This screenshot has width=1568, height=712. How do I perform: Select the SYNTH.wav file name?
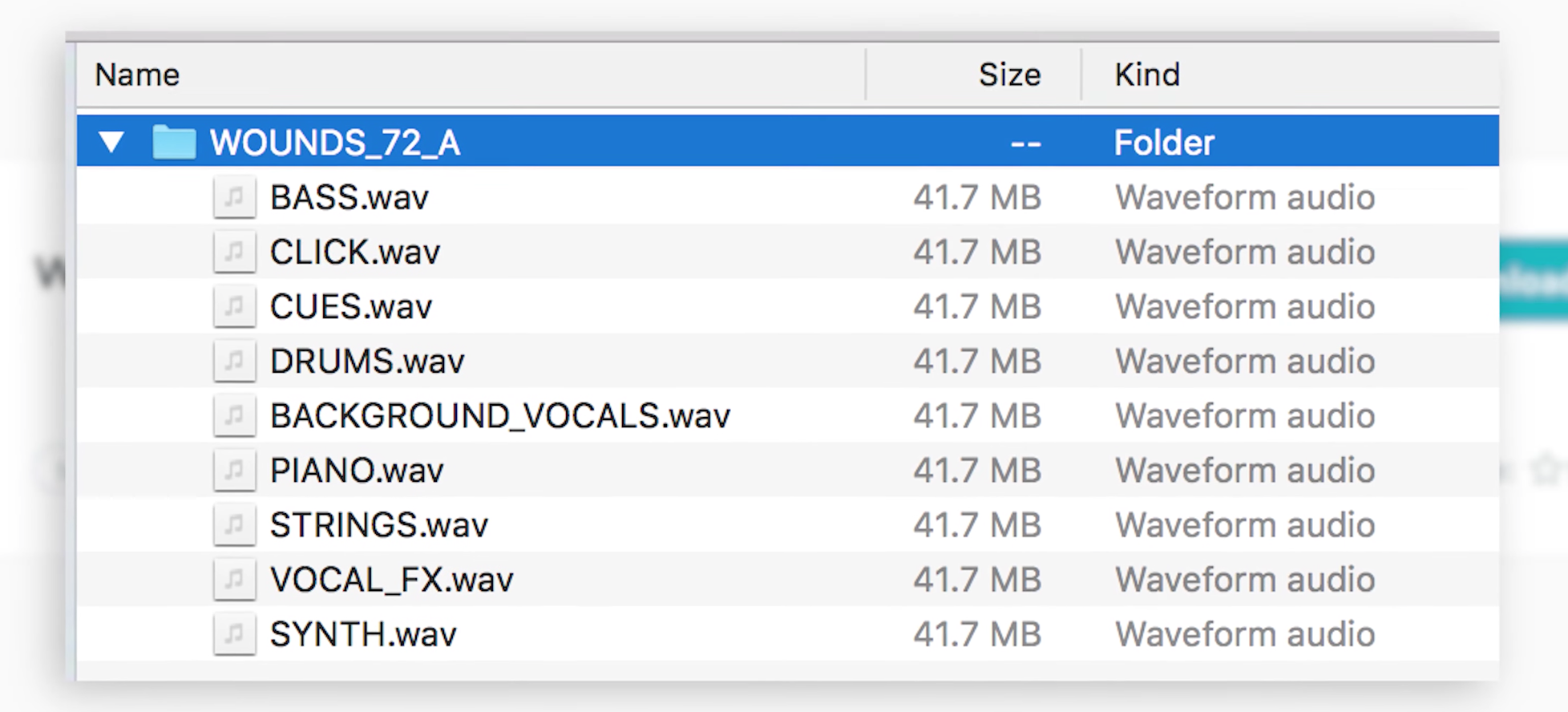point(362,634)
